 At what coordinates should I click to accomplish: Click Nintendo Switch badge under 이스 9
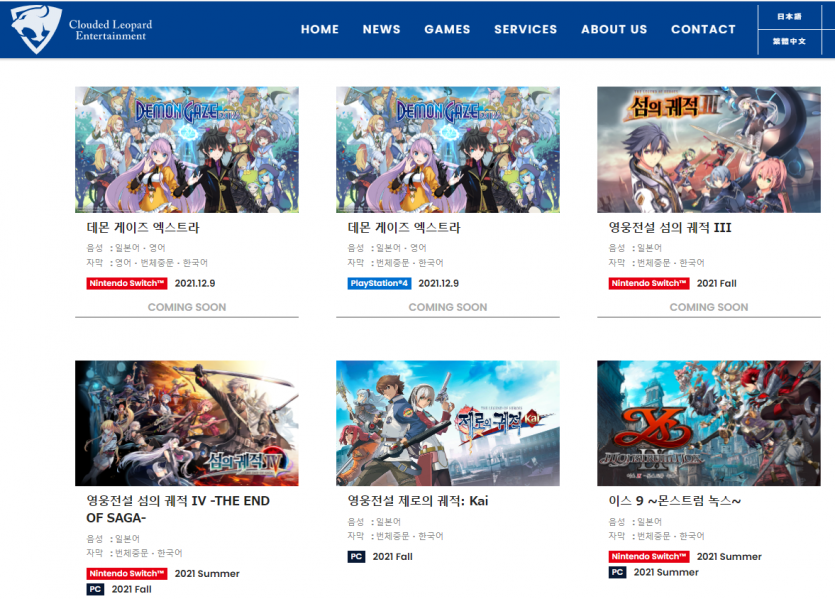649,557
